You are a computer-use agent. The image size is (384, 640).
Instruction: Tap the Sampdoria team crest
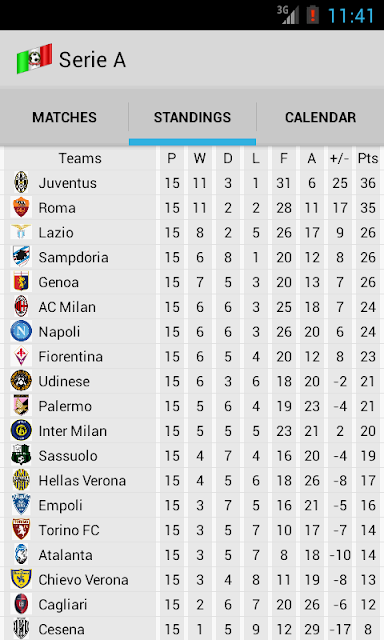[x=21, y=257]
